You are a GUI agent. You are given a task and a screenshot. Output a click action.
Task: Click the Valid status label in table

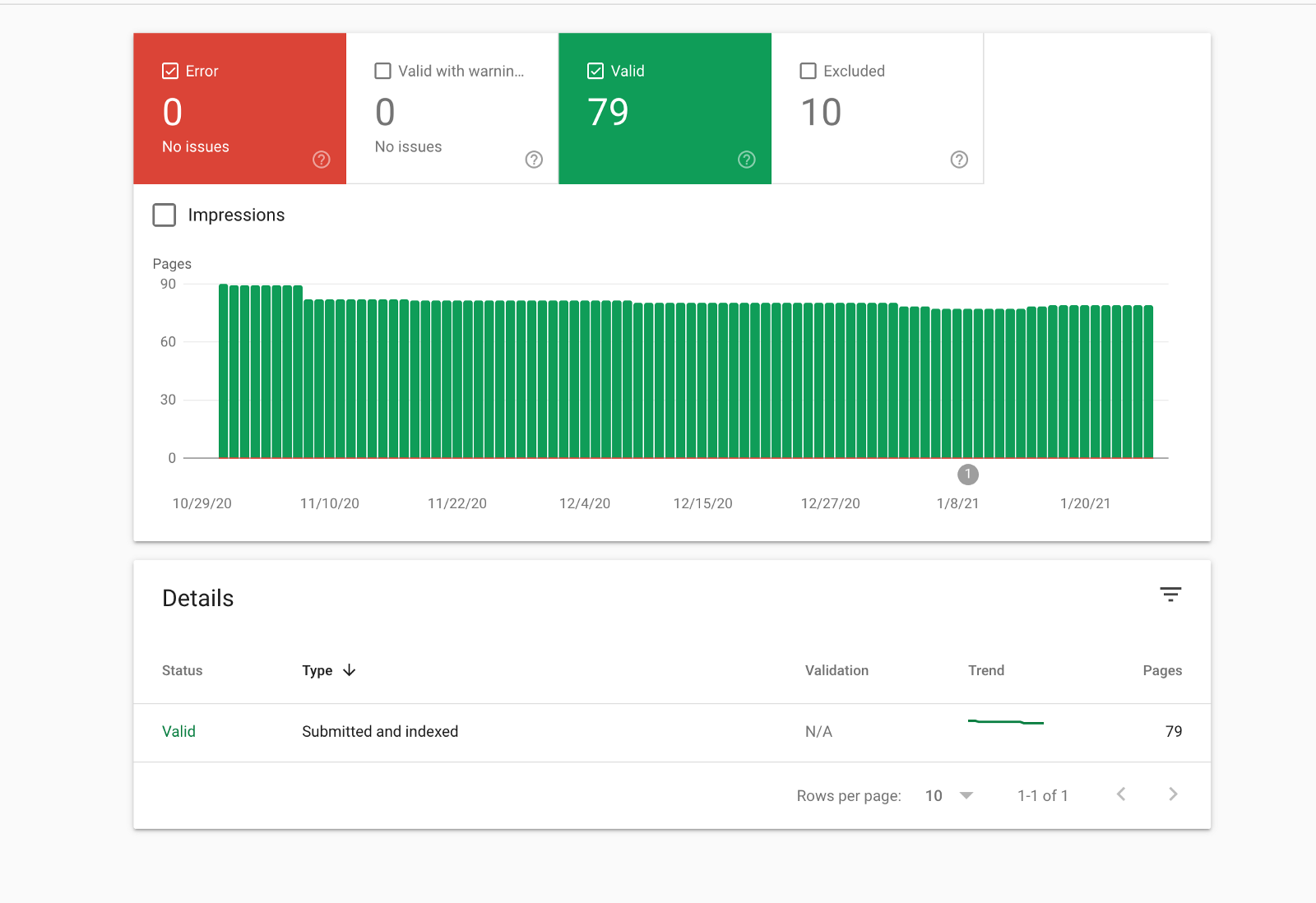tap(178, 732)
